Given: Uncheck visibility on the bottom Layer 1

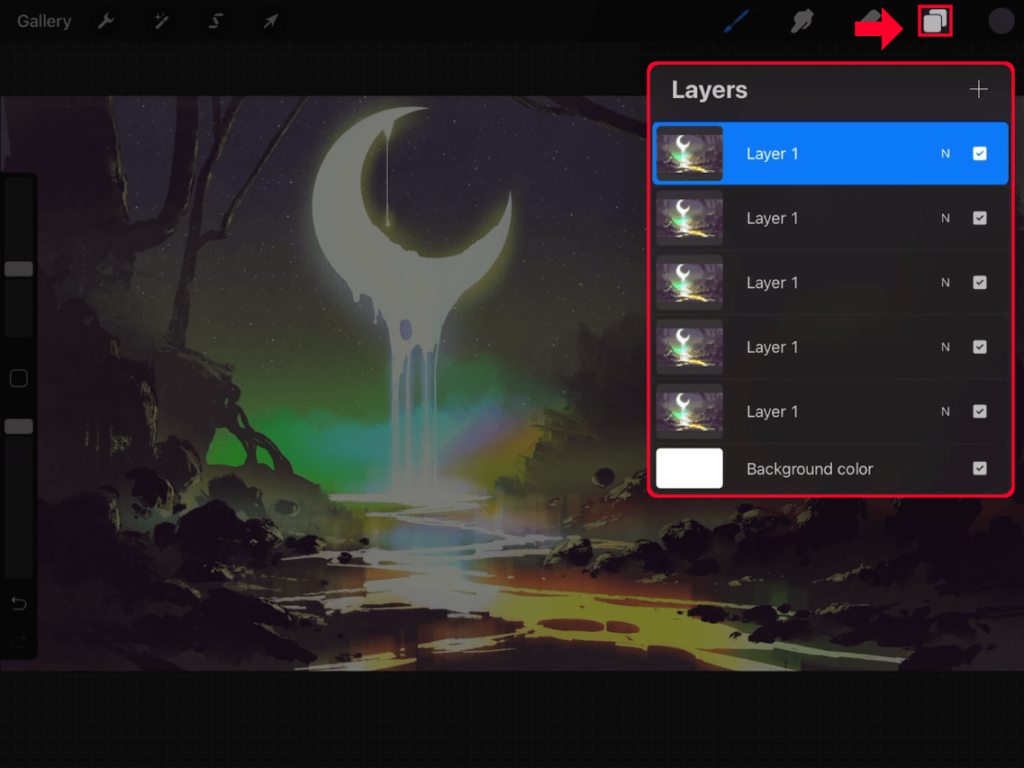Looking at the screenshot, I should click(x=980, y=411).
